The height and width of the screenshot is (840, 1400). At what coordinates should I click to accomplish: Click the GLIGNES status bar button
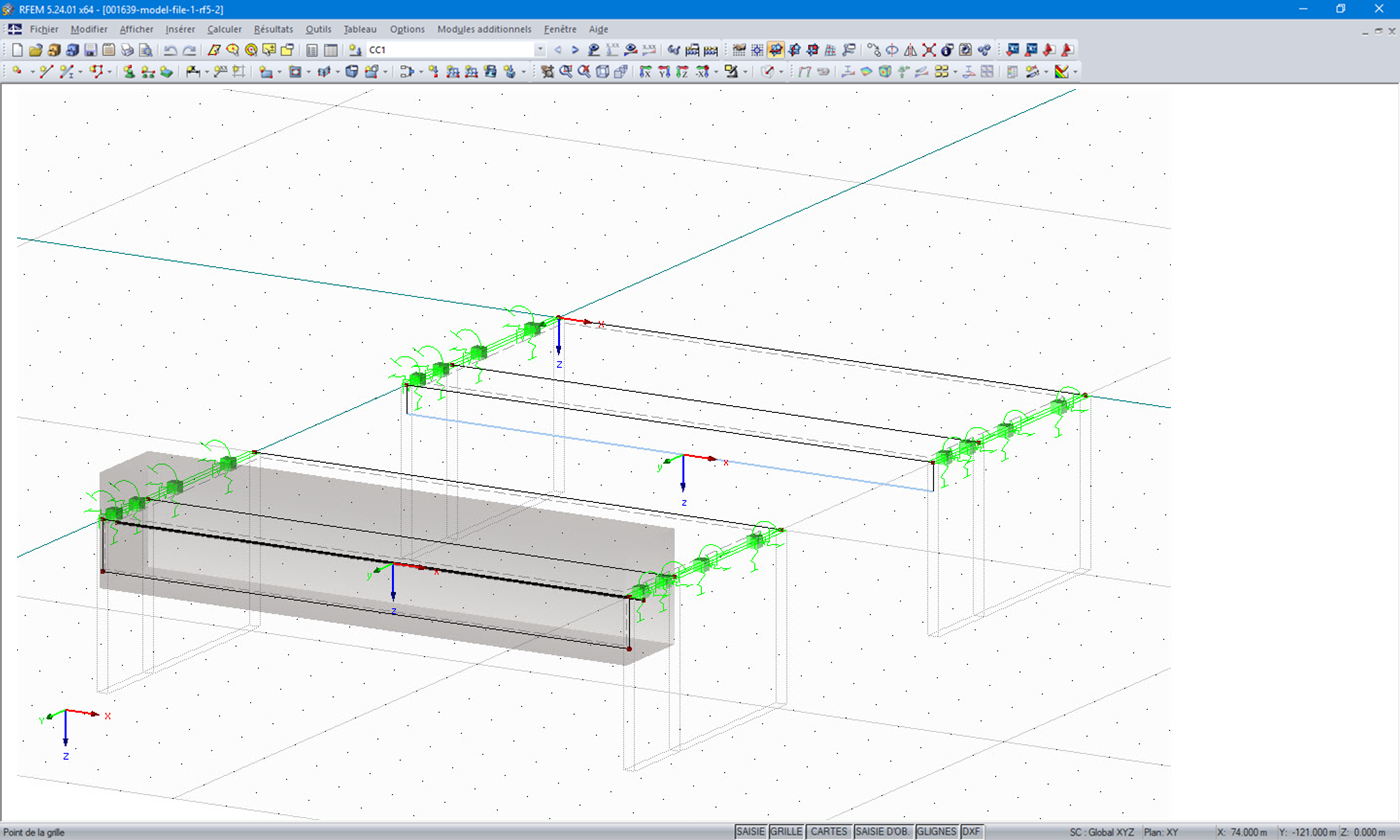936,831
